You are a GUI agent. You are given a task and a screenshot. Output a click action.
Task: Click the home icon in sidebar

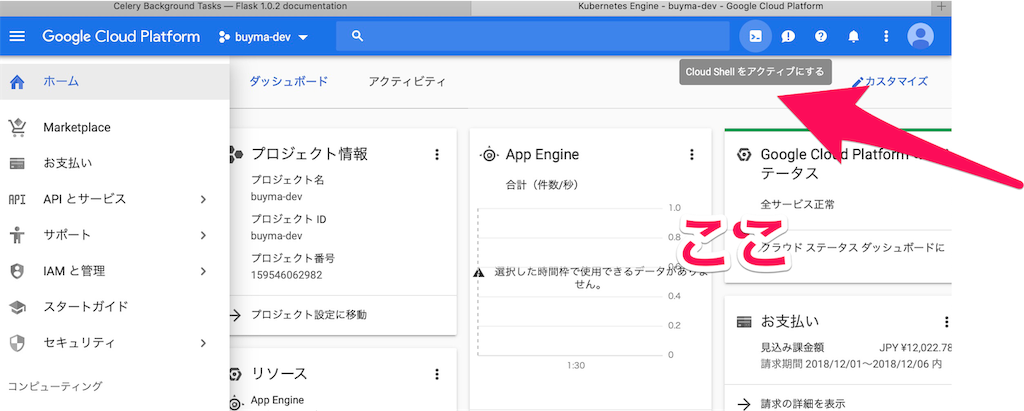click(18, 82)
